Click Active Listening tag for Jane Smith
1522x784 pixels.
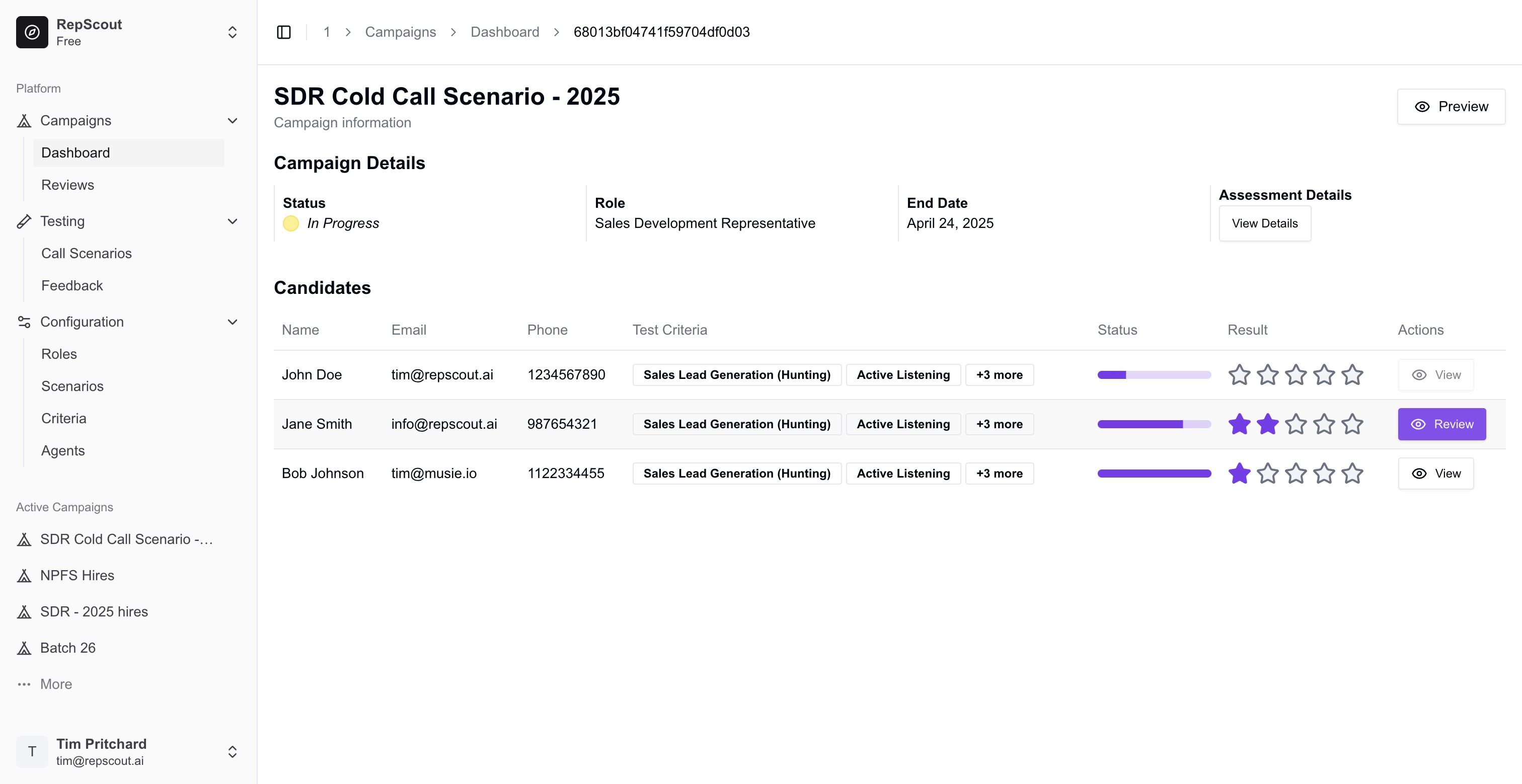[903, 424]
